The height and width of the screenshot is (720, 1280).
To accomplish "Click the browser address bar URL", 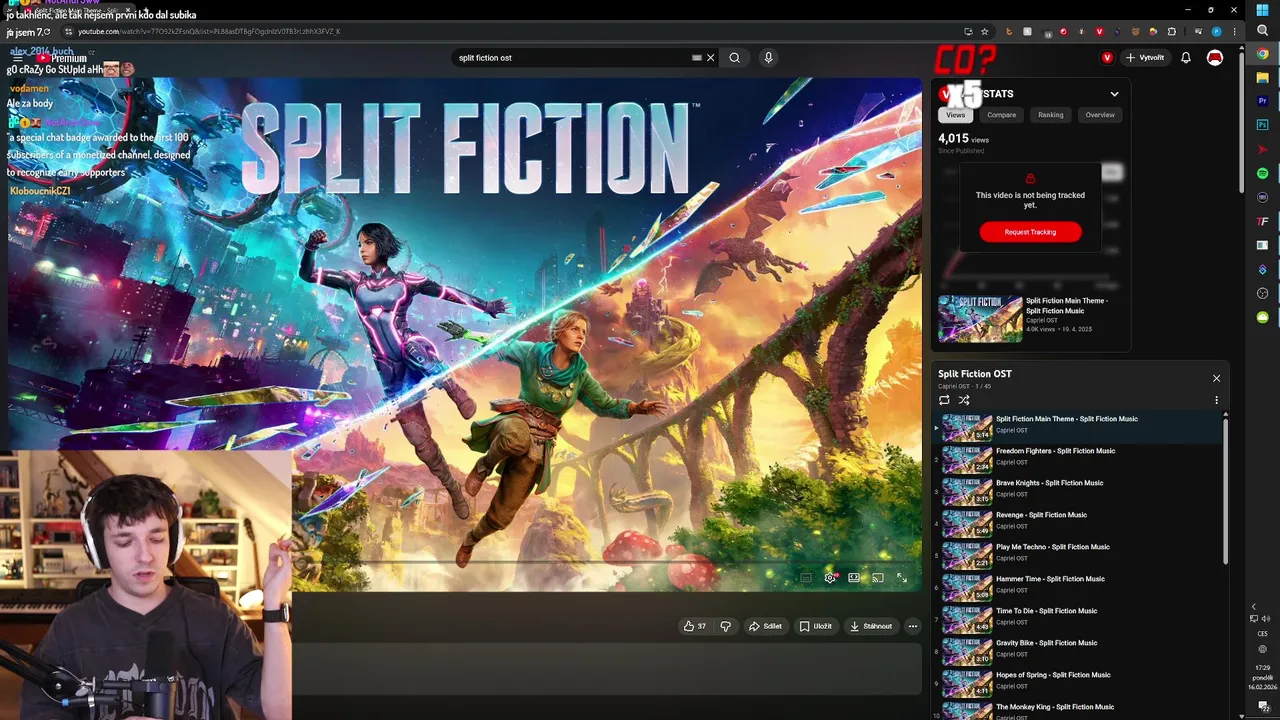I will pyautogui.click(x=209, y=32).
